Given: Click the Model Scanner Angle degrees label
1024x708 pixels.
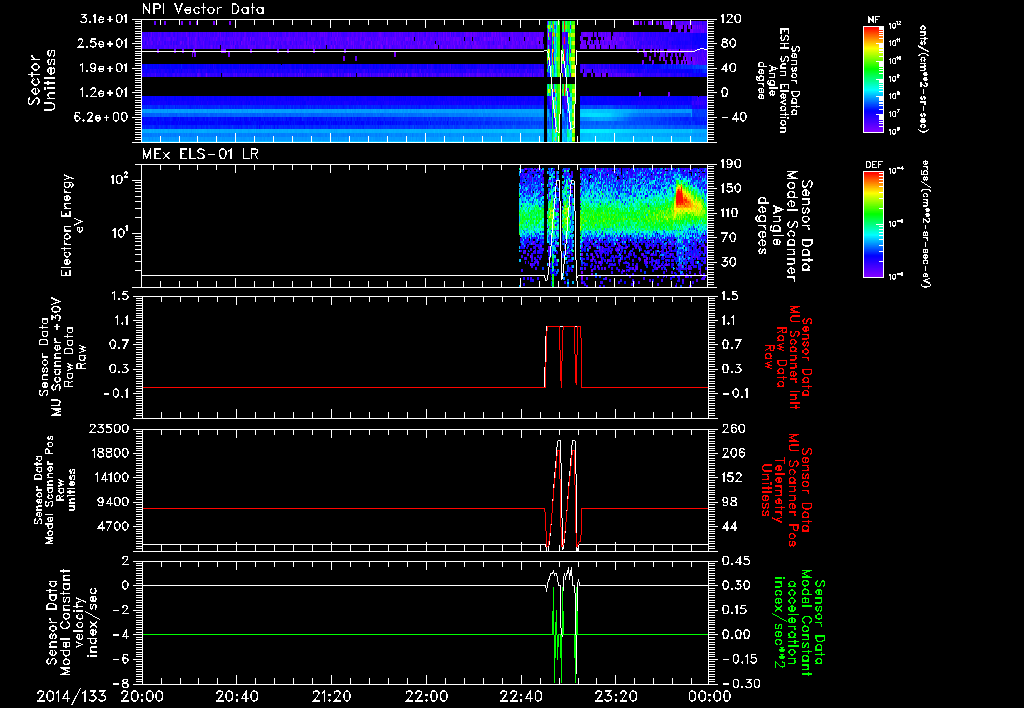Looking at the screenshot, I should click(x=784, y=226).
